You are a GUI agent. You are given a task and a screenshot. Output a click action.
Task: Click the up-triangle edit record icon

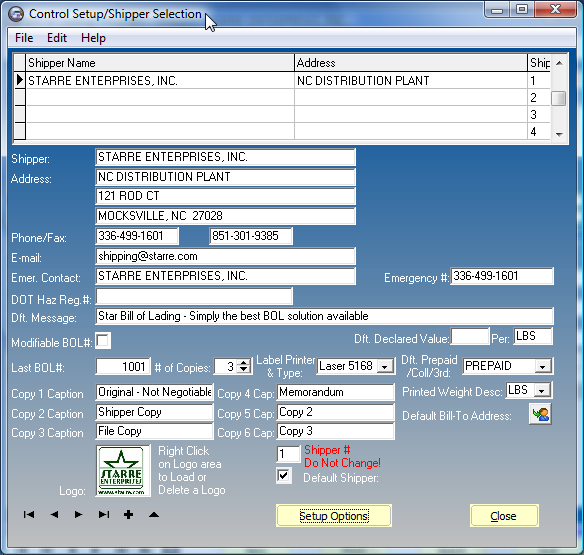(x=154, y=515)
